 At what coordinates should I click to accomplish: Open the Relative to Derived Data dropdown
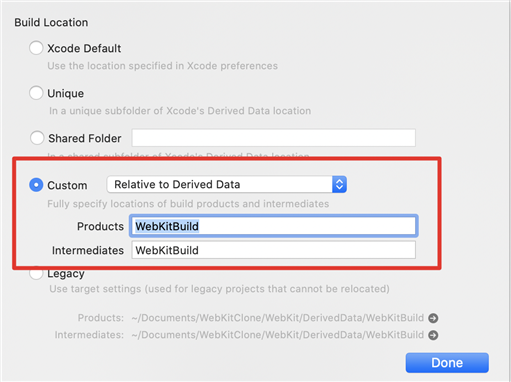pos(227,184)
